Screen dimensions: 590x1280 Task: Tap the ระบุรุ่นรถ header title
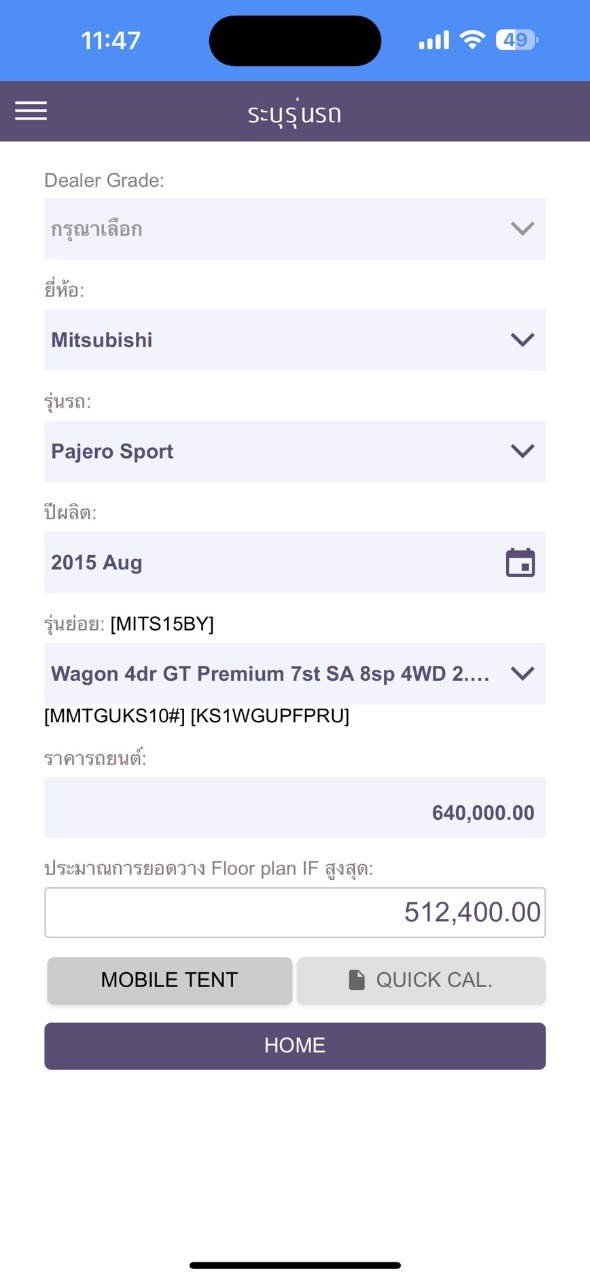295,113
